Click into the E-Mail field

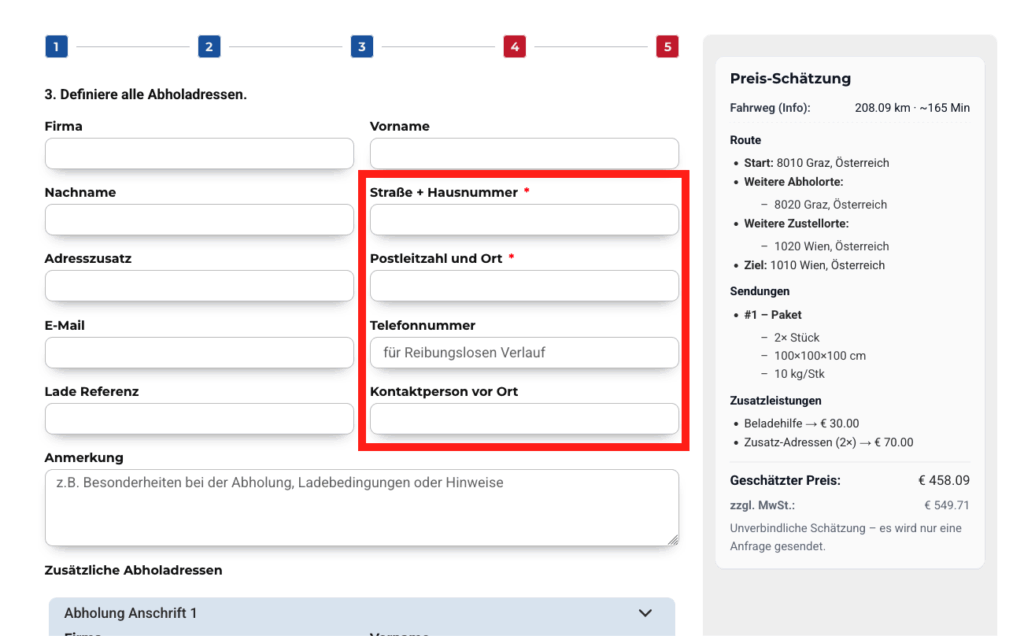point(199,353)
